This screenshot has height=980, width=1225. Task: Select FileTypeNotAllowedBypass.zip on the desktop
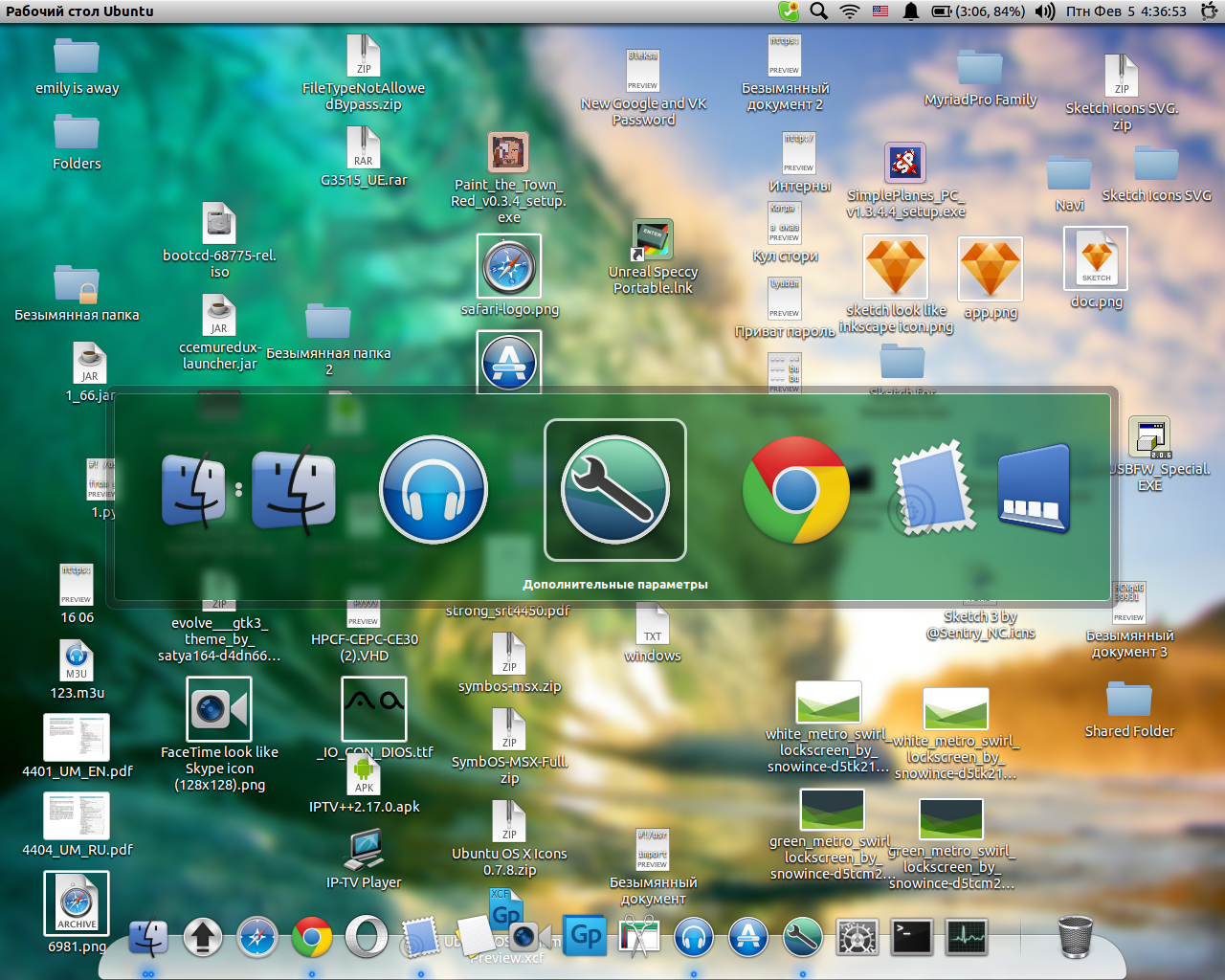pyautogui.click(x=364, y=55)
